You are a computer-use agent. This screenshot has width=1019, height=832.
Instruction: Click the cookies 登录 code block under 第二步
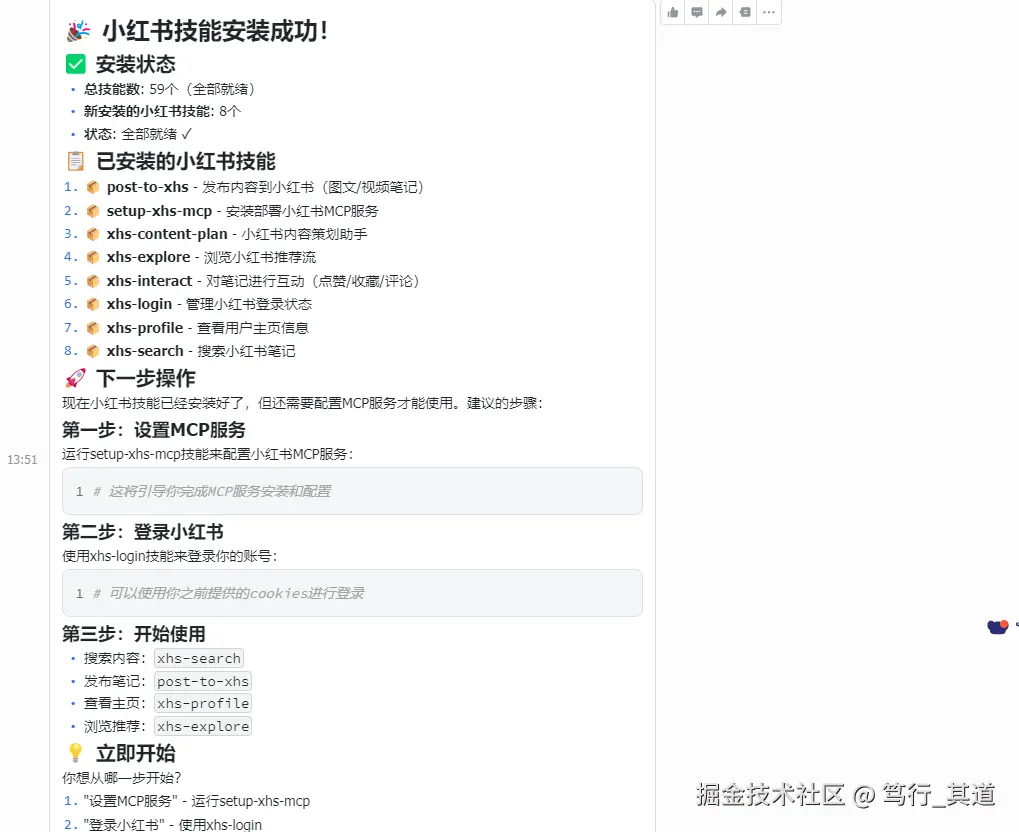[350, 593]
